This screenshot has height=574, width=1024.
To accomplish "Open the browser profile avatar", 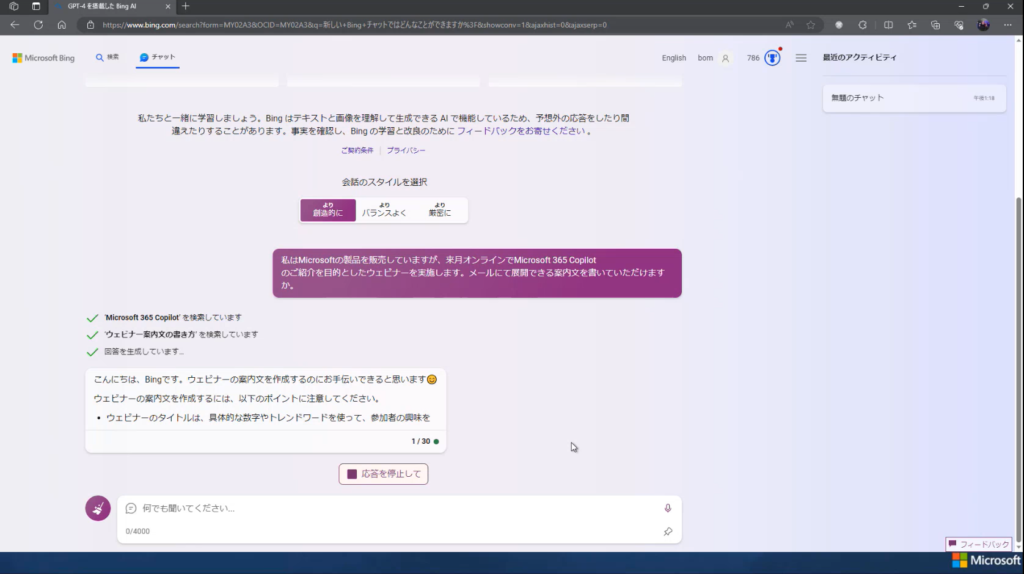I will 983,25.
